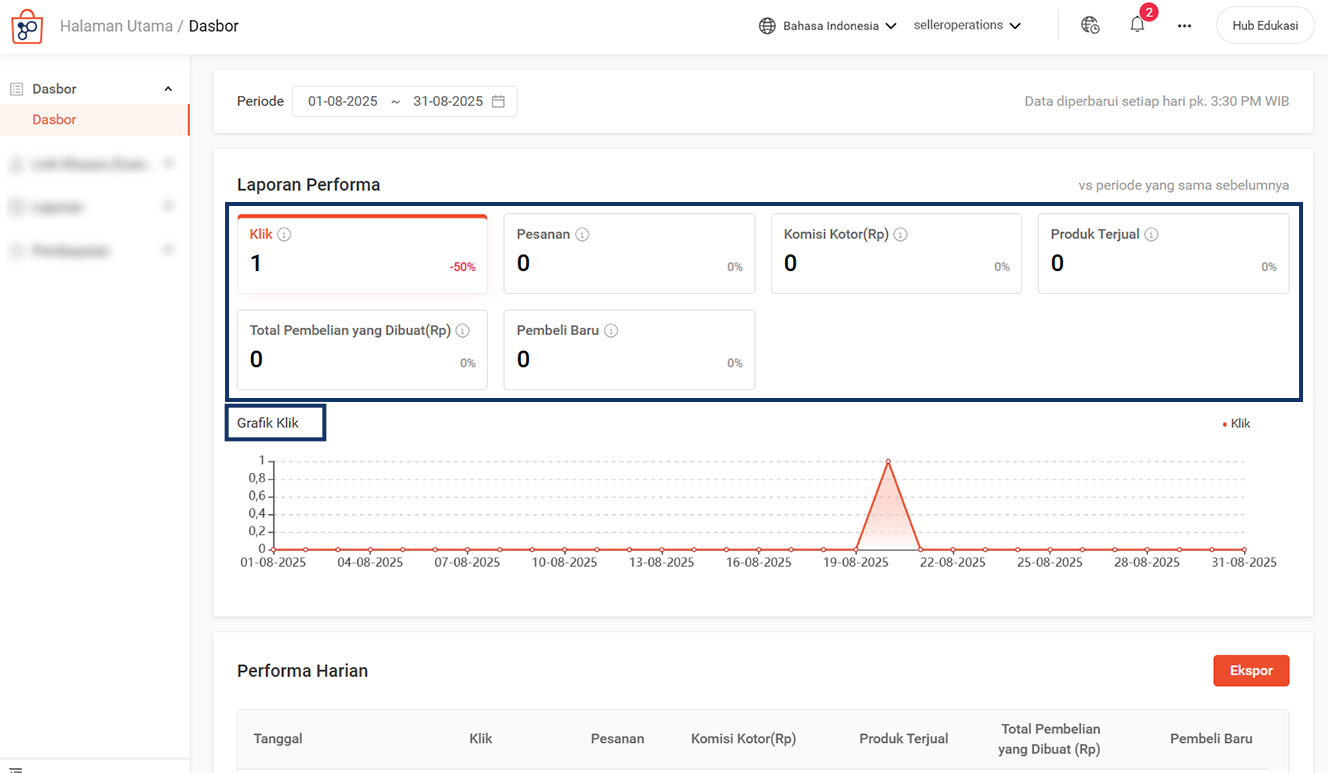This screenshot has height=773, width=1328.
Task: Open the selleroperations account dropdown
Action: pos(967,25)
